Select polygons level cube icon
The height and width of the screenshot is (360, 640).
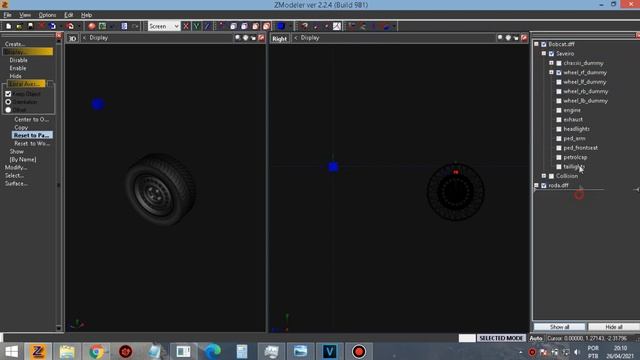click(255, 26)
